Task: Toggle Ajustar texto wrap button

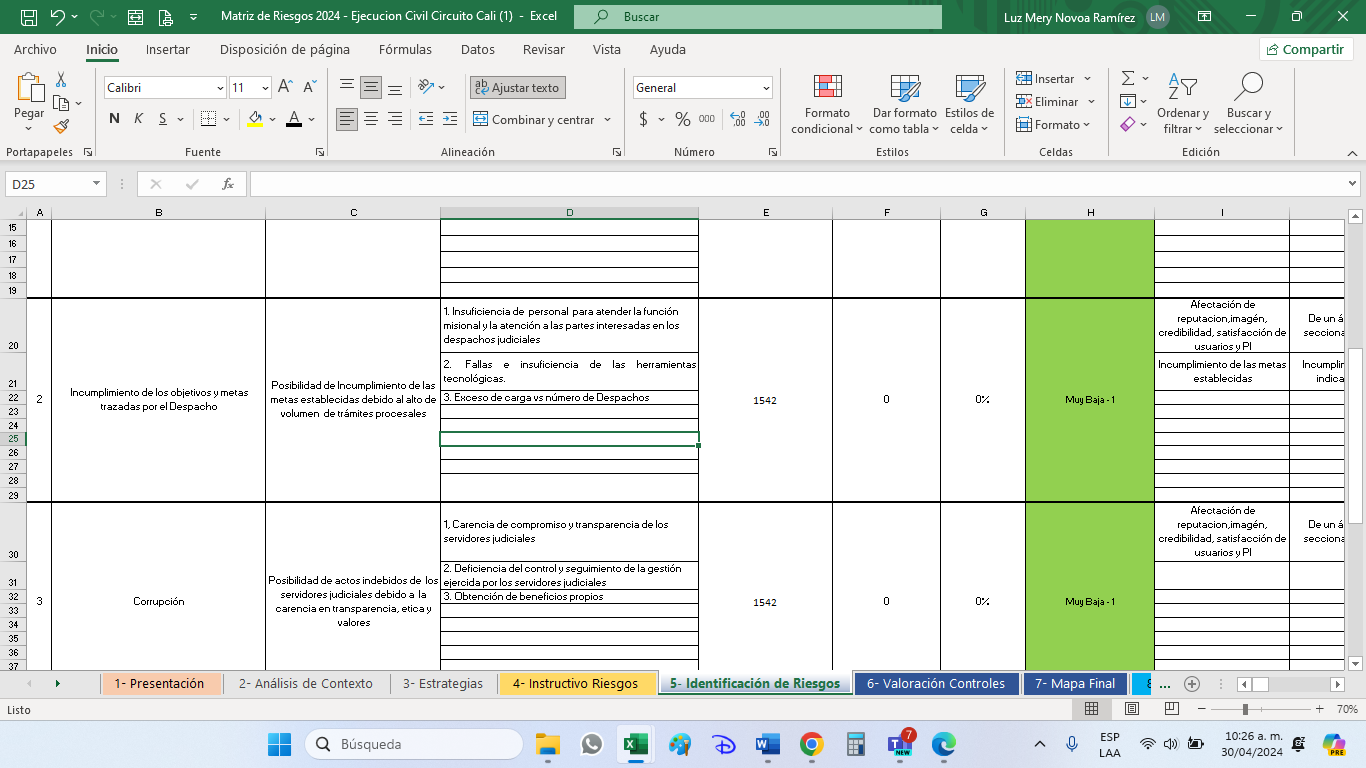Action: [517, 88]
